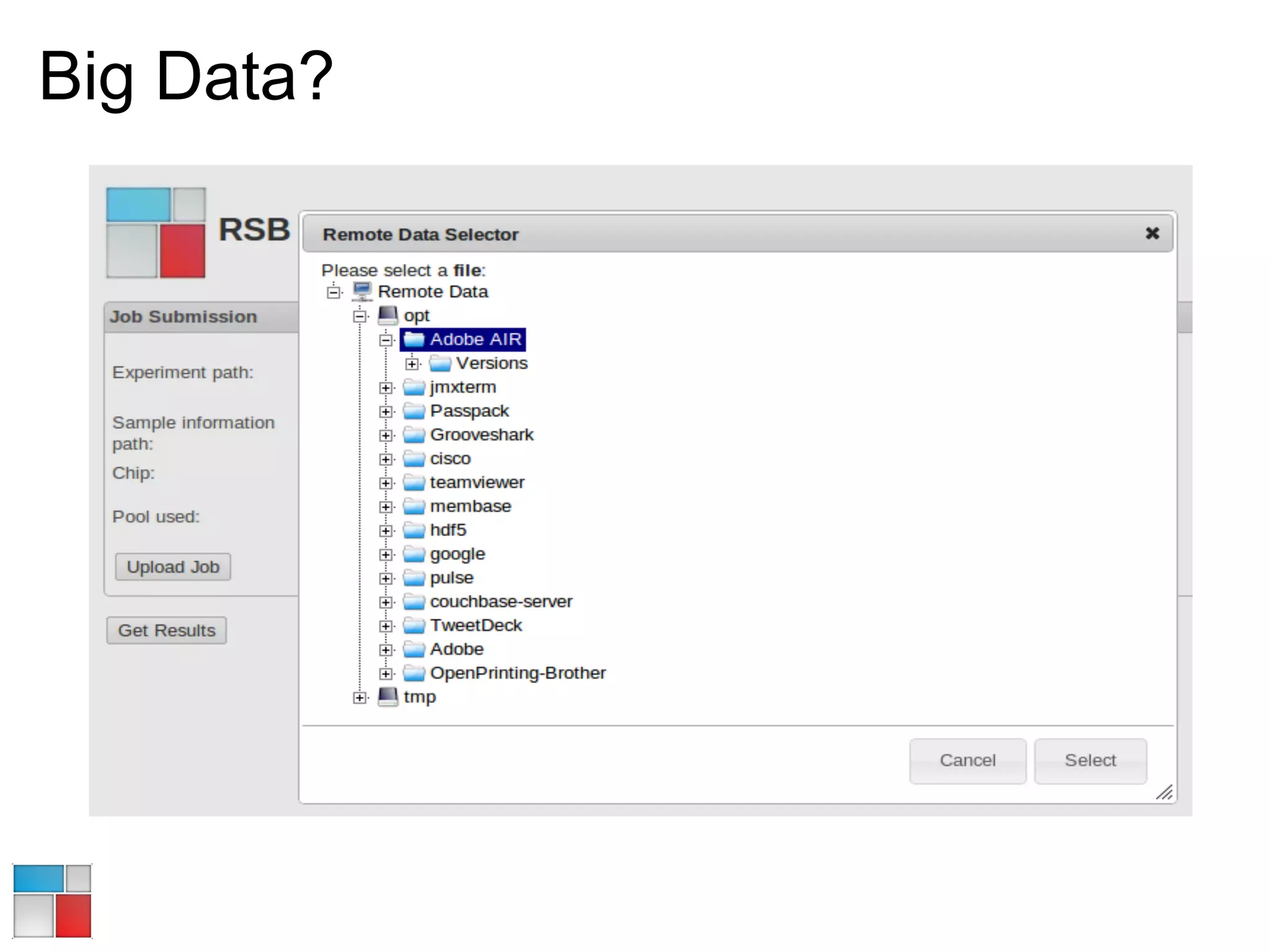1270x952 pixels.
Task: Expand the couchbase-server folder
Action: pos(386,602)
